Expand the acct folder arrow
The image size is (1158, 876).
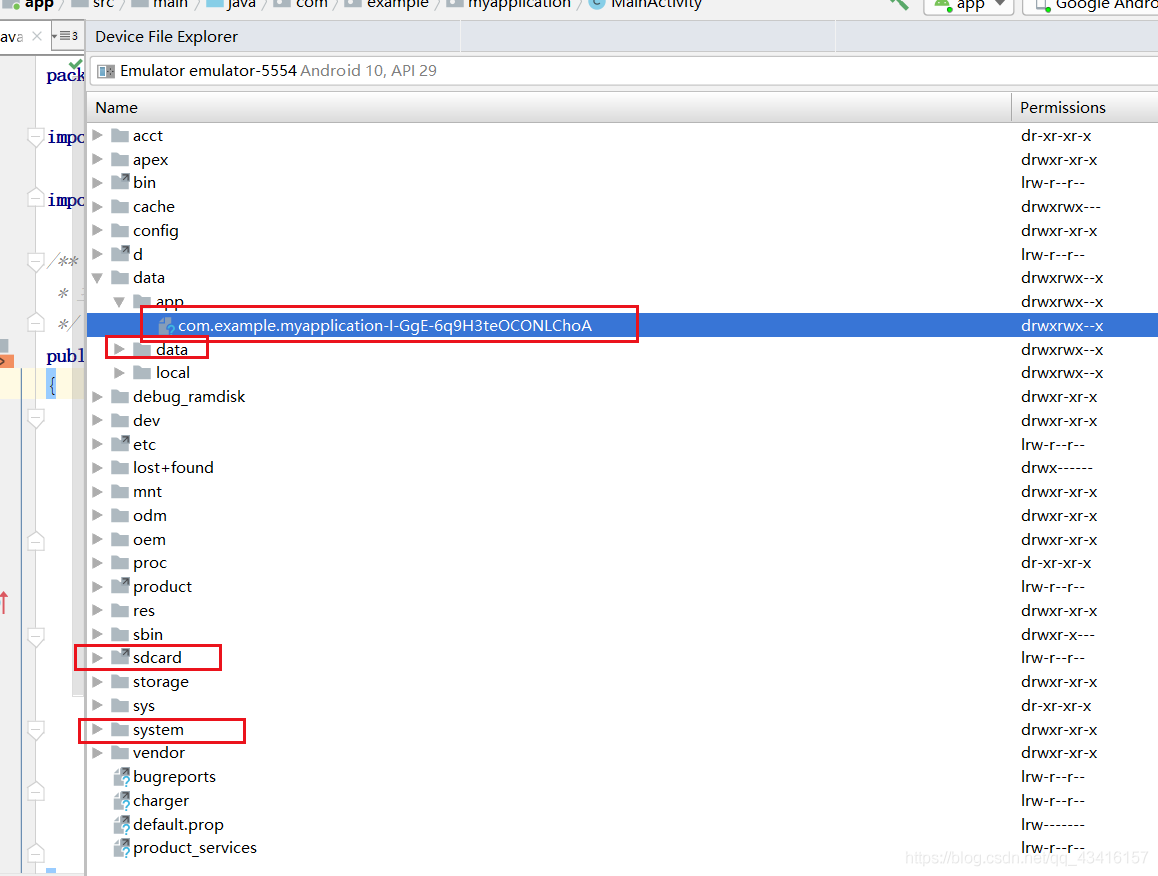[97, 135]
